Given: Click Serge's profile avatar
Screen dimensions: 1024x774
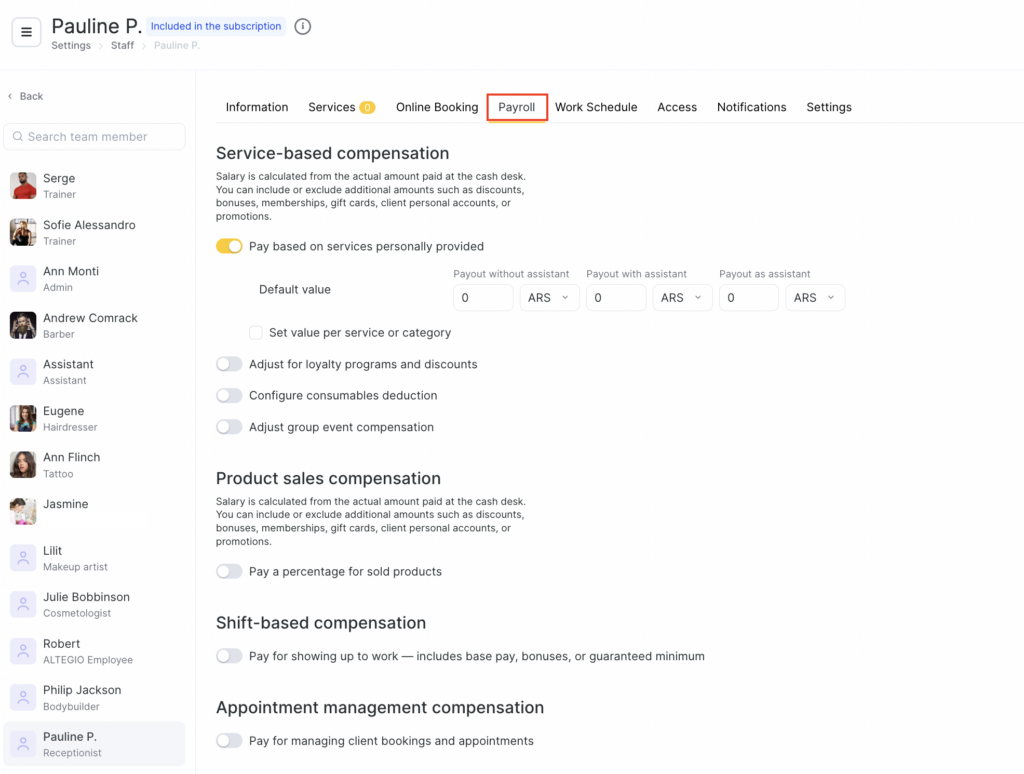Looking at the screenshot, I should pos(23,186).
